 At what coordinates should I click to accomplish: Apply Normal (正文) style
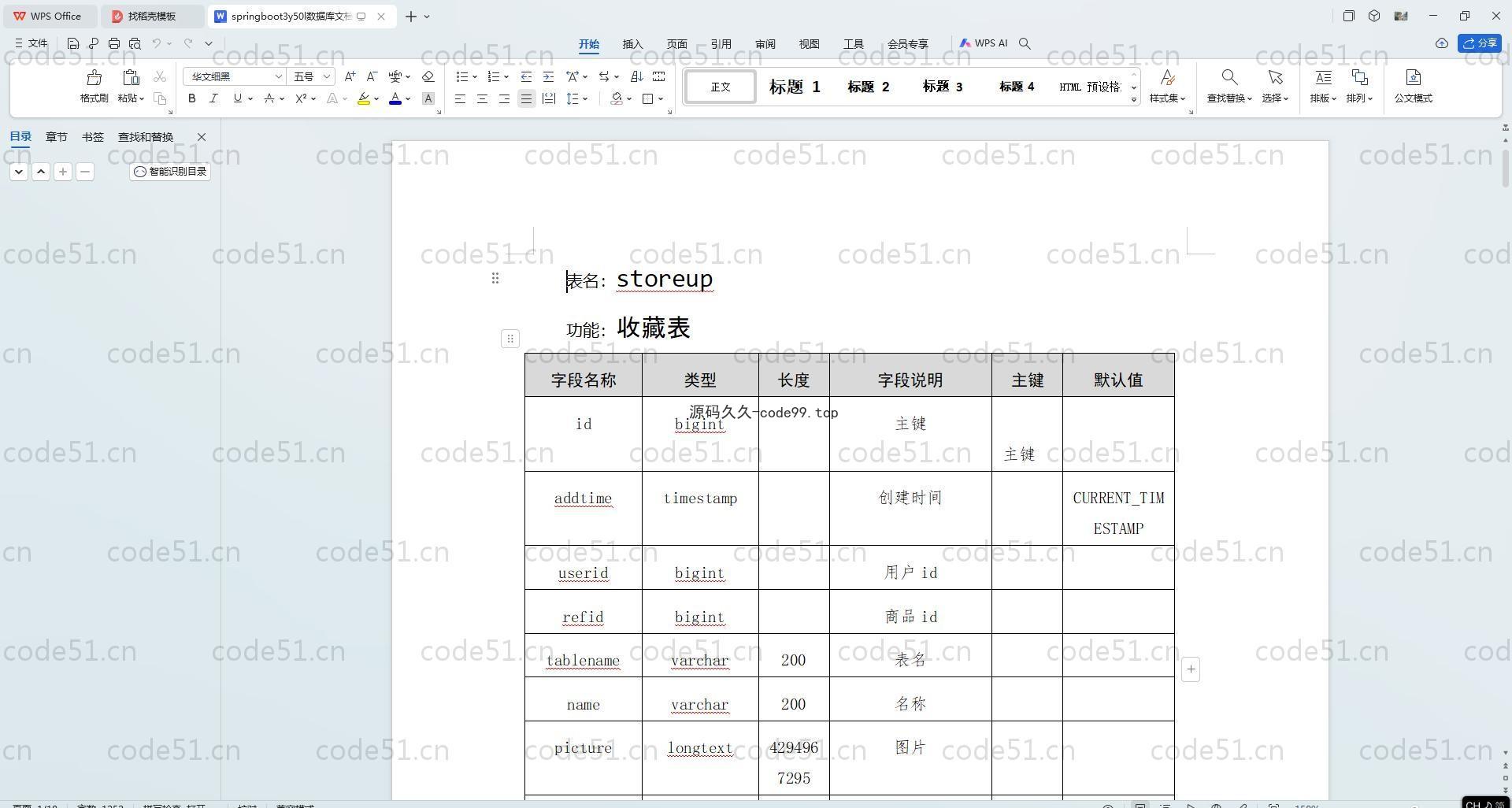coord(720,87)
